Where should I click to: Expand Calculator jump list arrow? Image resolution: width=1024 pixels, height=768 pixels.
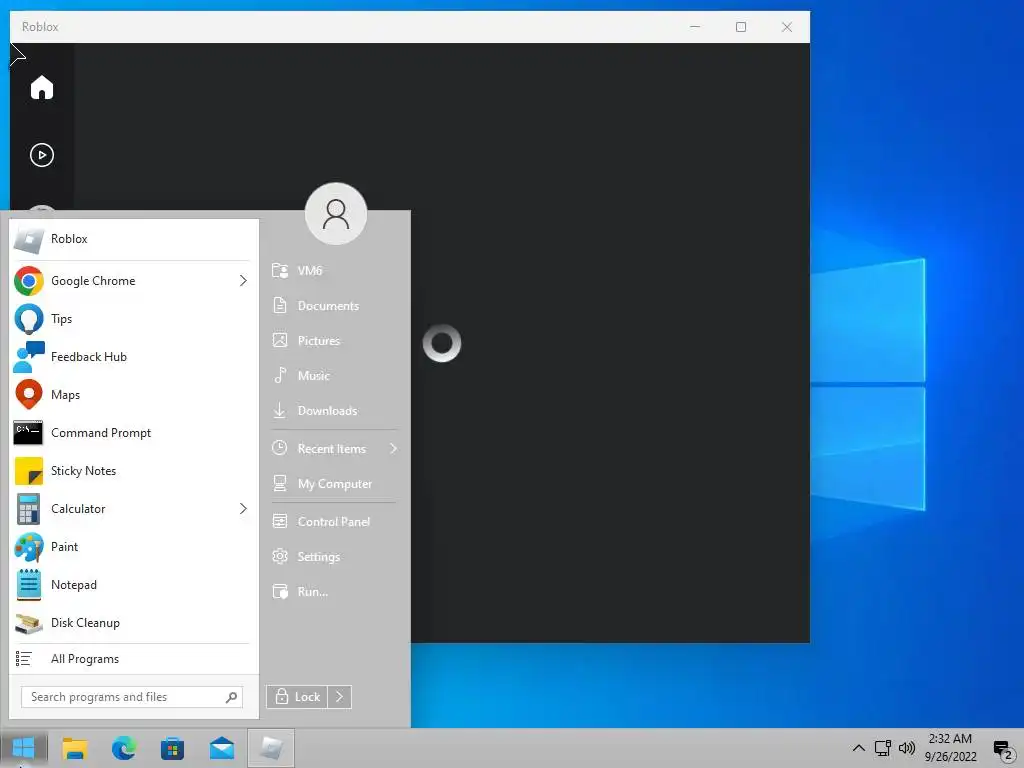coord(243,509)
